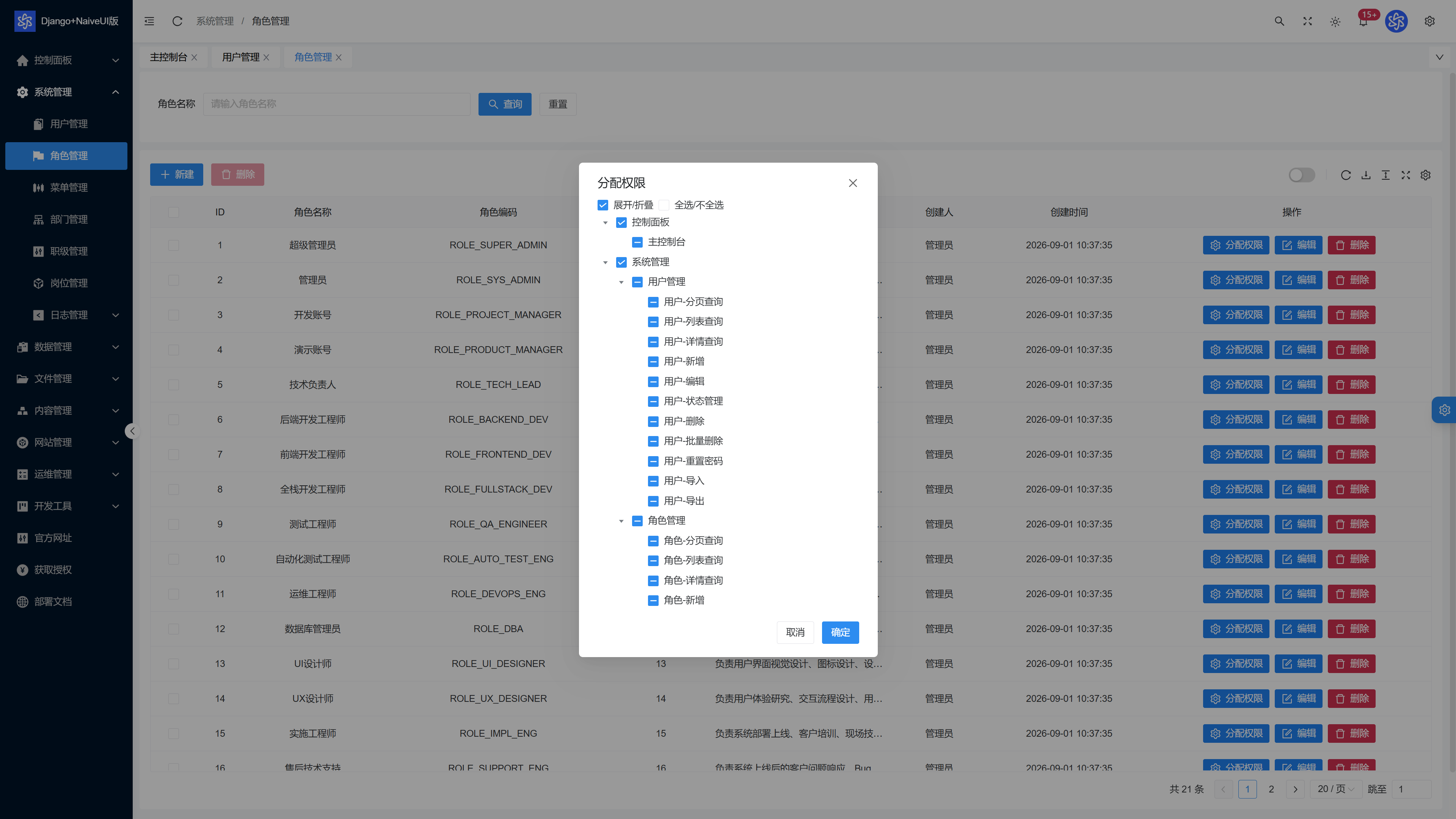Click the 取消 button in dialog

[795, 632]
